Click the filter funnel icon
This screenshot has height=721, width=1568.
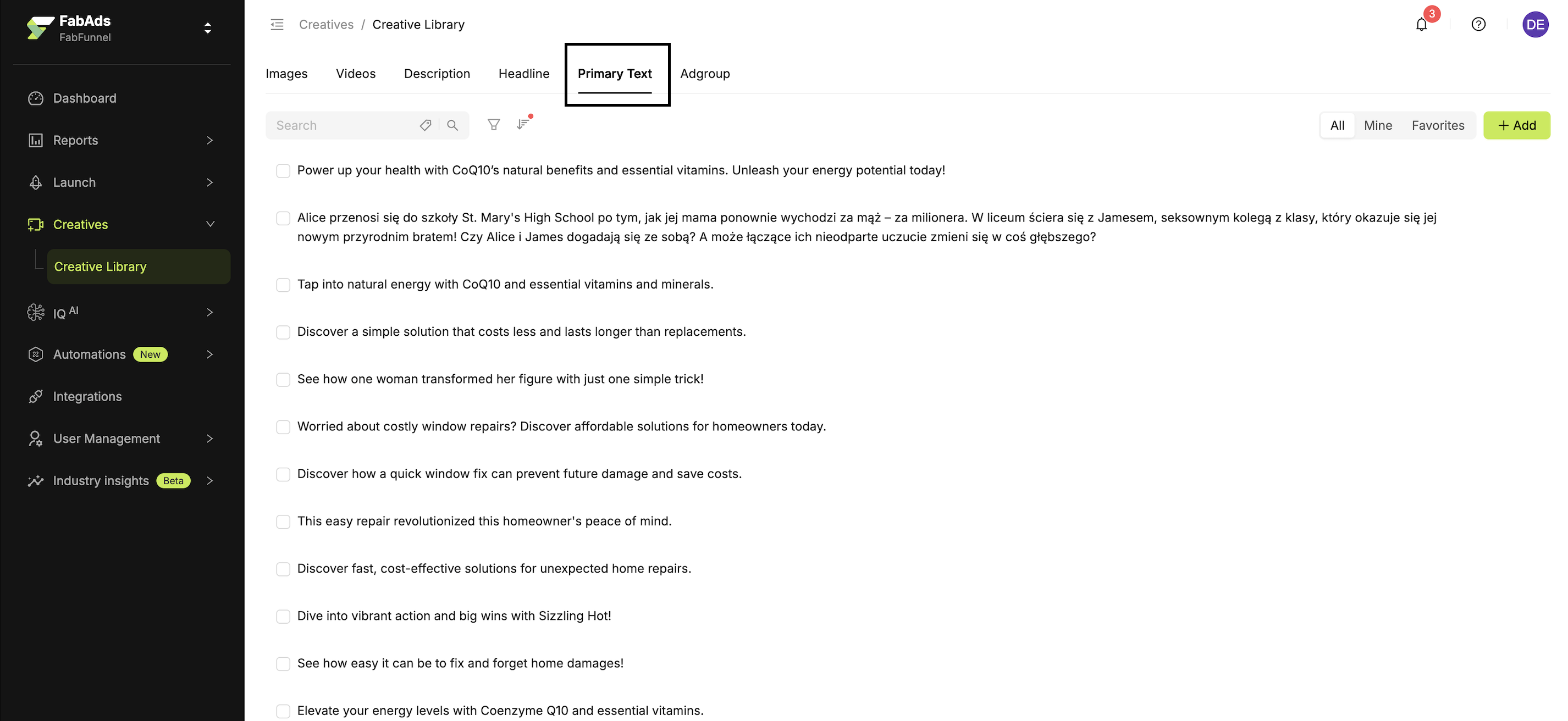[494, 125]
